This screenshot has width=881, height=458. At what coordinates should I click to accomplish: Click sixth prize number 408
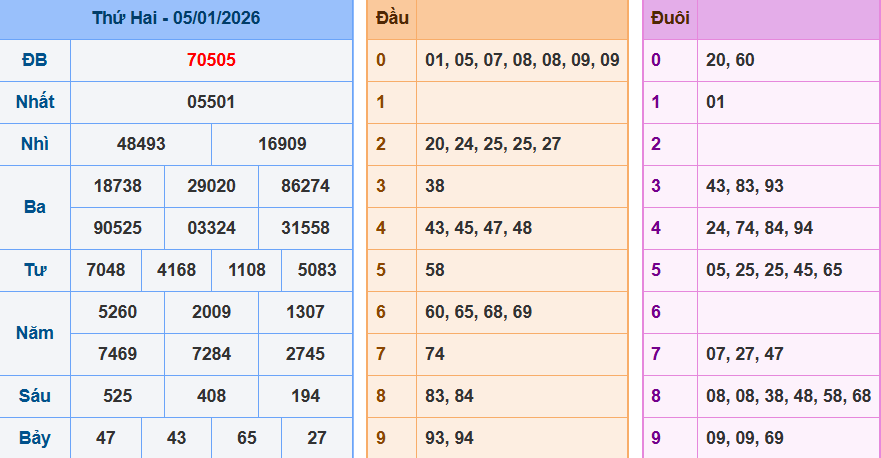[211, 396]
